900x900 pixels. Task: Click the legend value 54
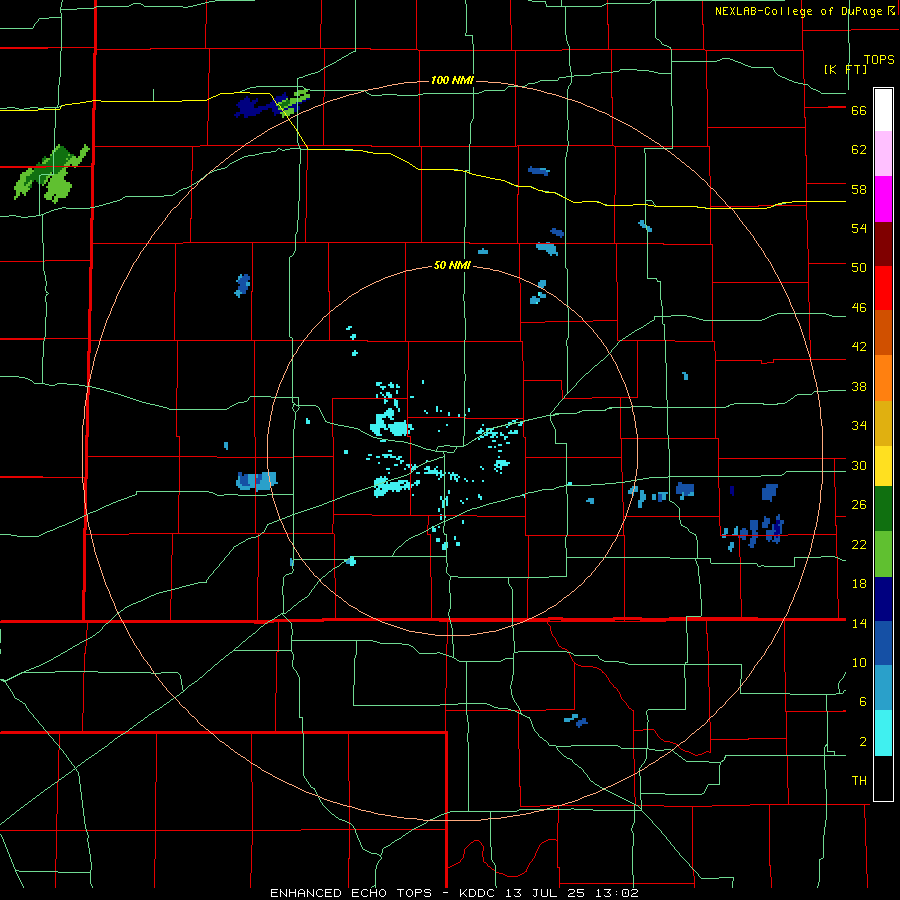[x=859, y=228]
